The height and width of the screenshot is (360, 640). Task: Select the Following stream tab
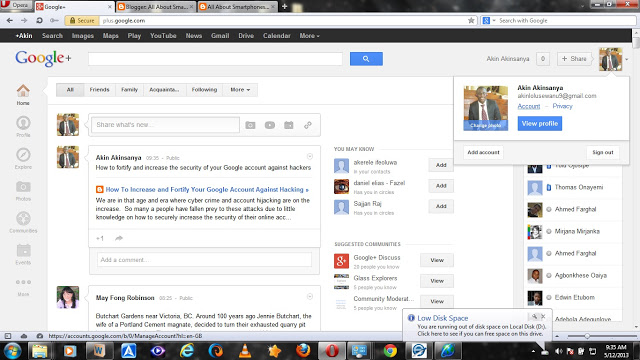(x=204, y=89)
